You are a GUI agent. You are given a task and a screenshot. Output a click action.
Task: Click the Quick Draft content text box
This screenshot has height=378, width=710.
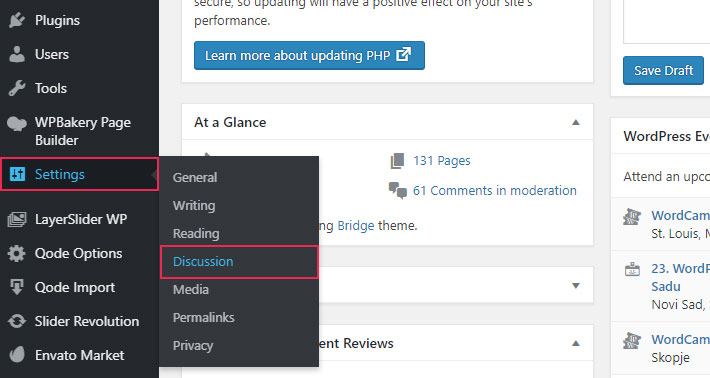coord(667,22)
